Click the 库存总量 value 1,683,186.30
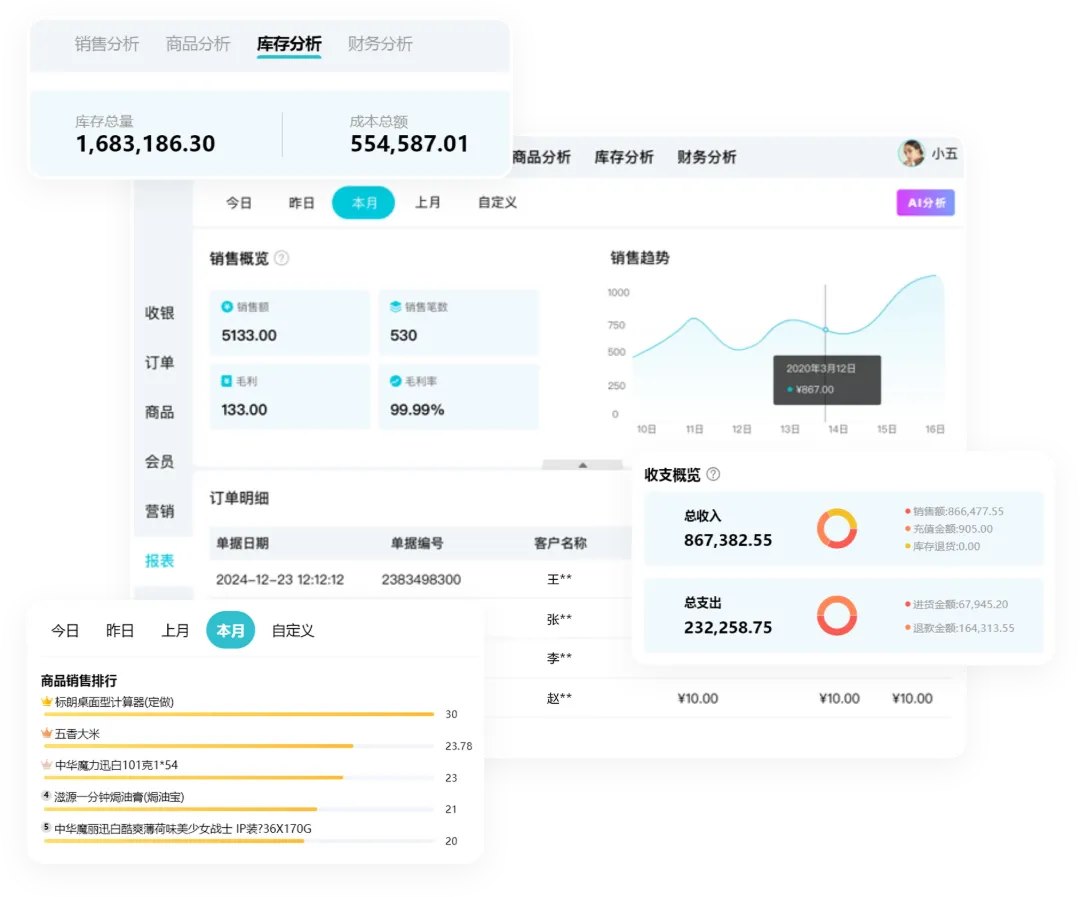 tap(145, 143)
